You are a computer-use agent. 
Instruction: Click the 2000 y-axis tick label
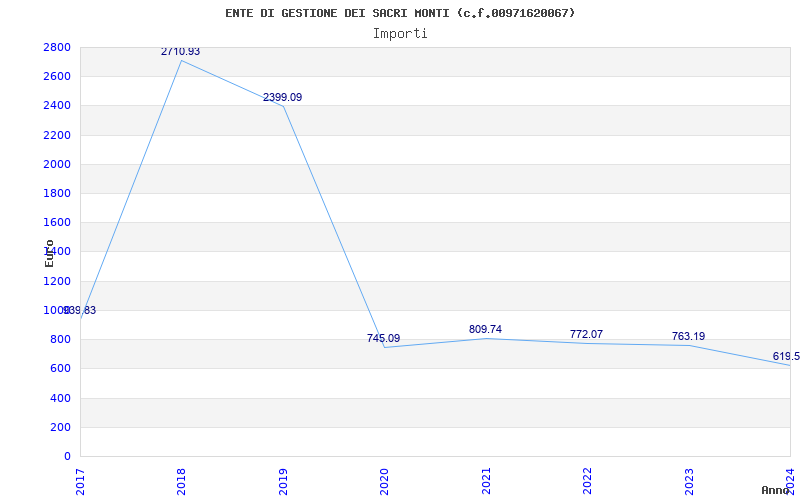point(57,164)
